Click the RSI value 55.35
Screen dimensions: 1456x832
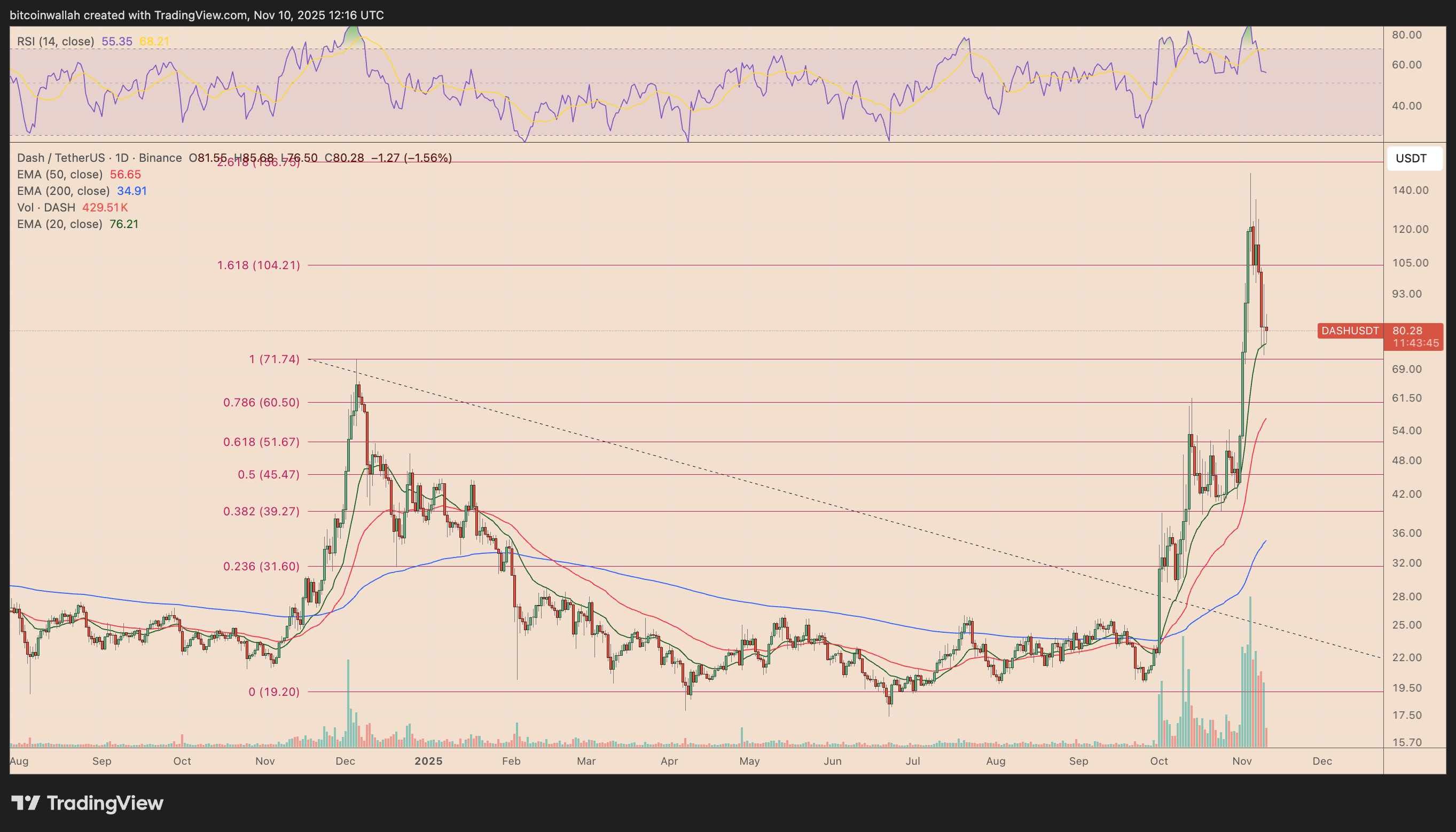tap(117, 41)
